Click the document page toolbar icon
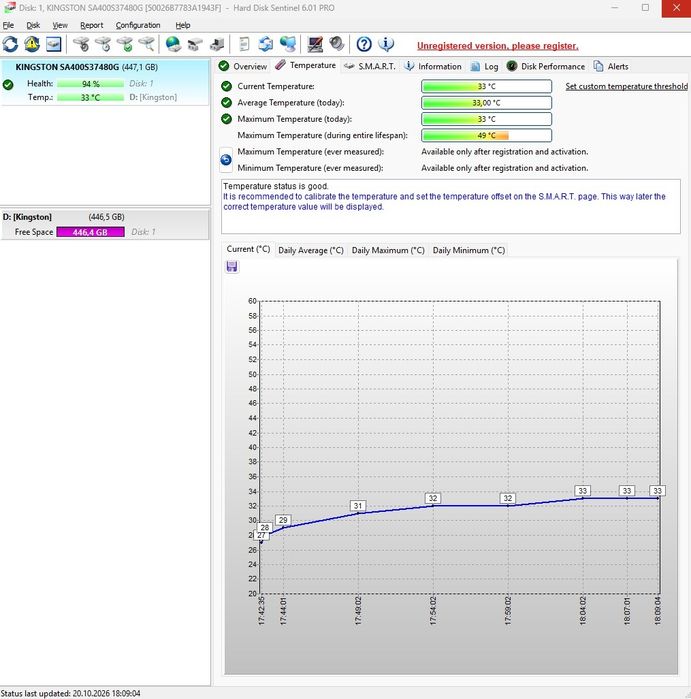 click(244, 44)
